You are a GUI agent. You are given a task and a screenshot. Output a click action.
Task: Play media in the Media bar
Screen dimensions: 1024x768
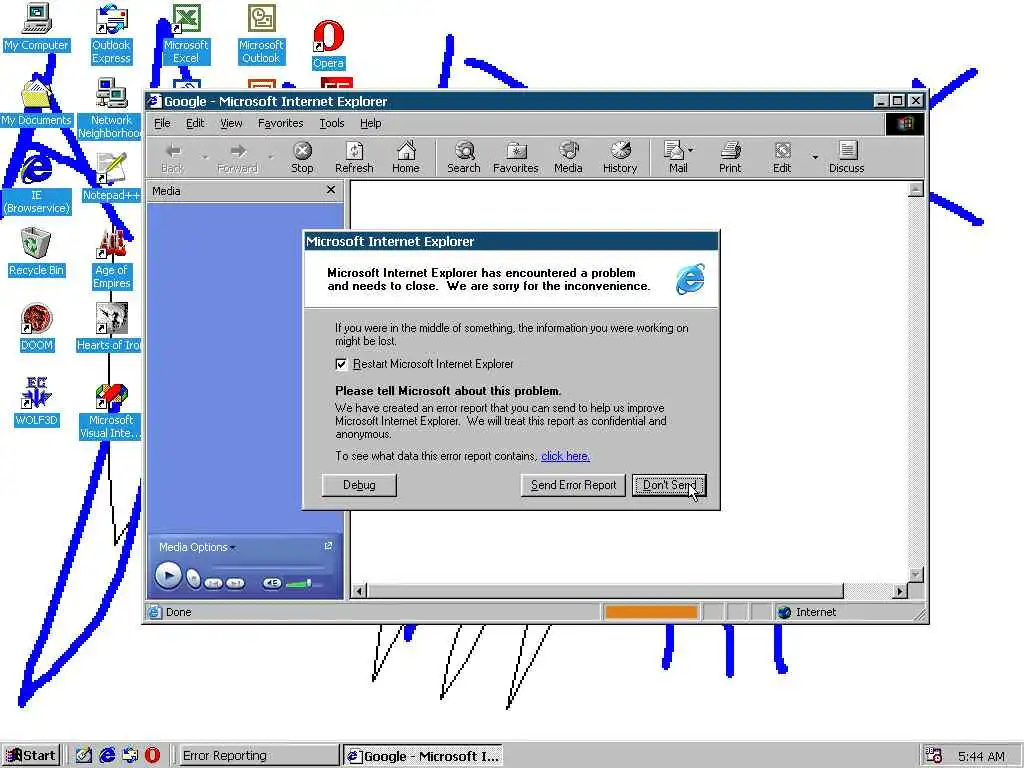click(x=168, y=576)
